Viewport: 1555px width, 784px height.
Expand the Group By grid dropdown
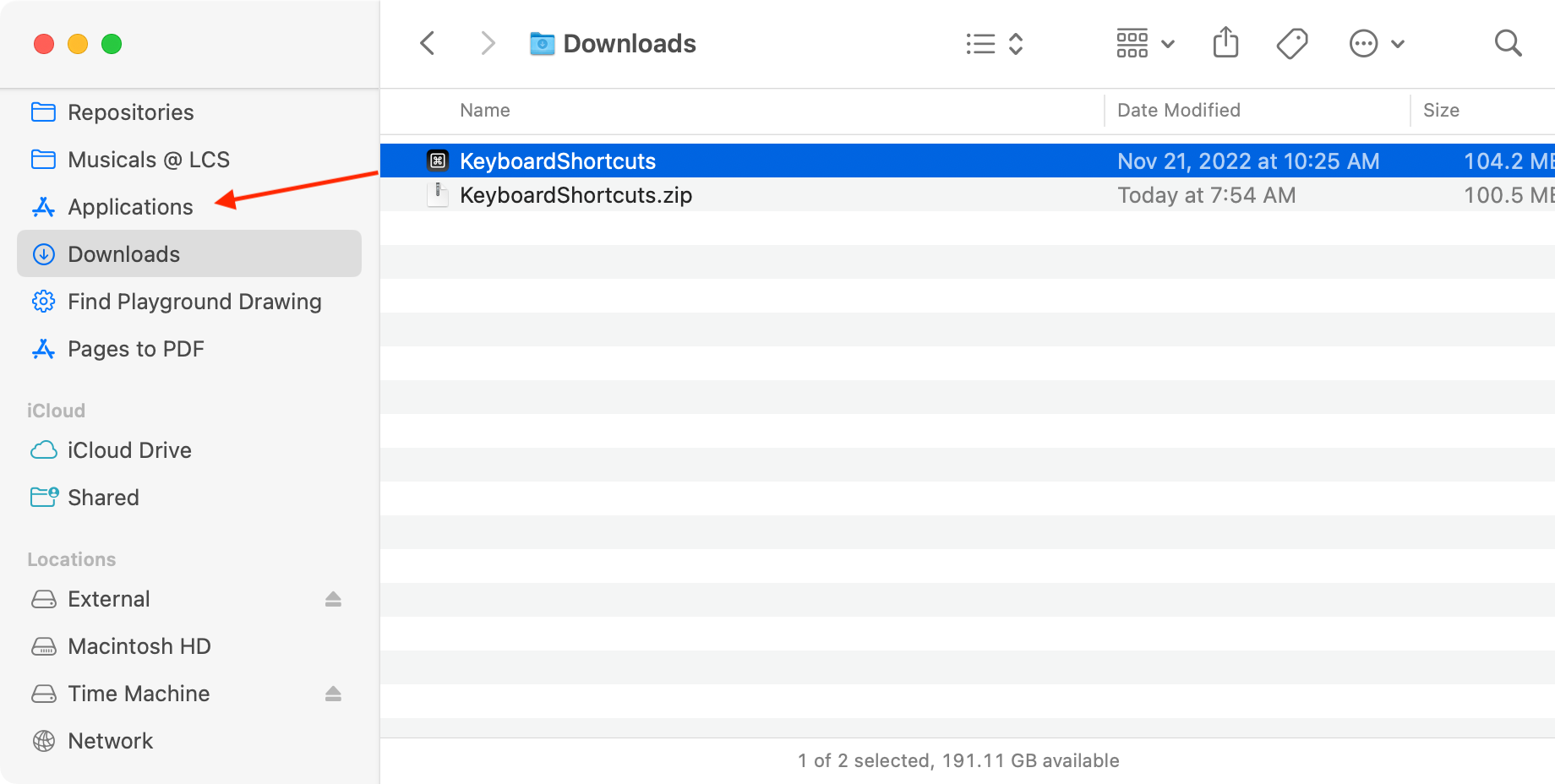click(1145, 43)
